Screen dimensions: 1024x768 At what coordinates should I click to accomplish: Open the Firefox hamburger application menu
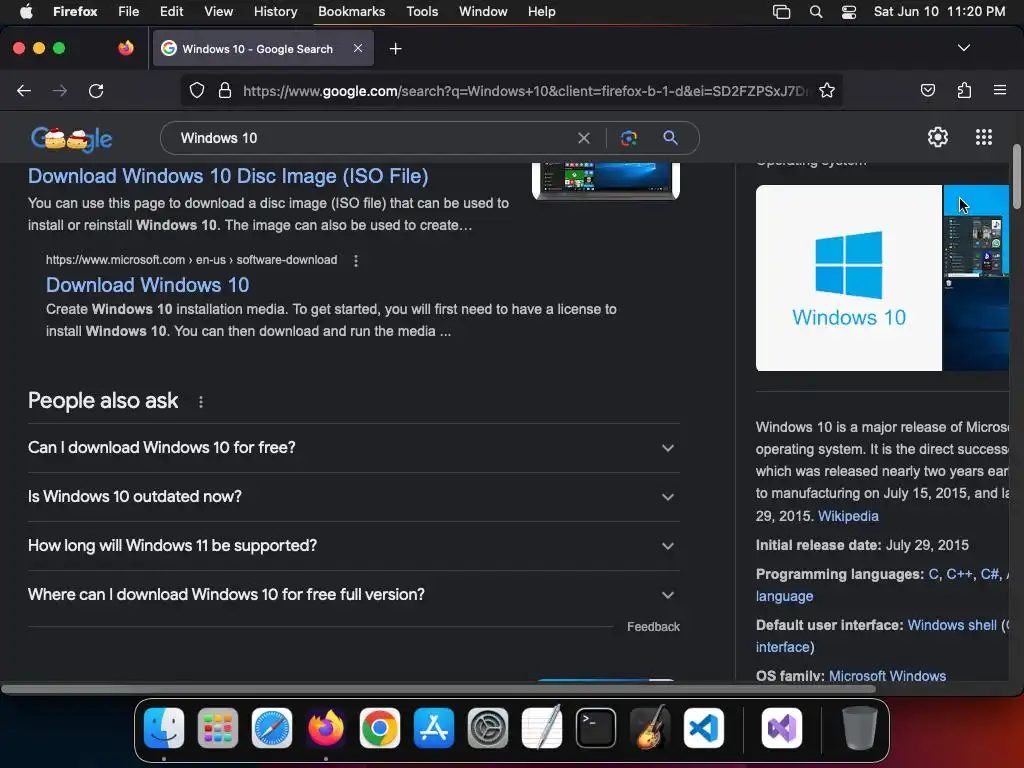pos(1000,90)
